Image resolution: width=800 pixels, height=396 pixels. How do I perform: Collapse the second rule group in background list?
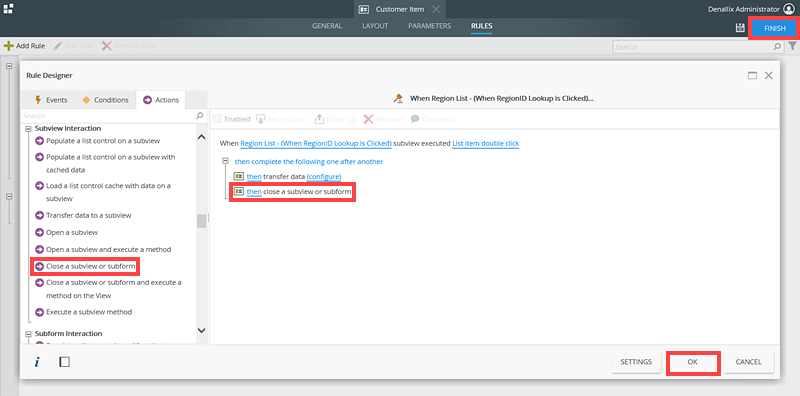[9, 196]
